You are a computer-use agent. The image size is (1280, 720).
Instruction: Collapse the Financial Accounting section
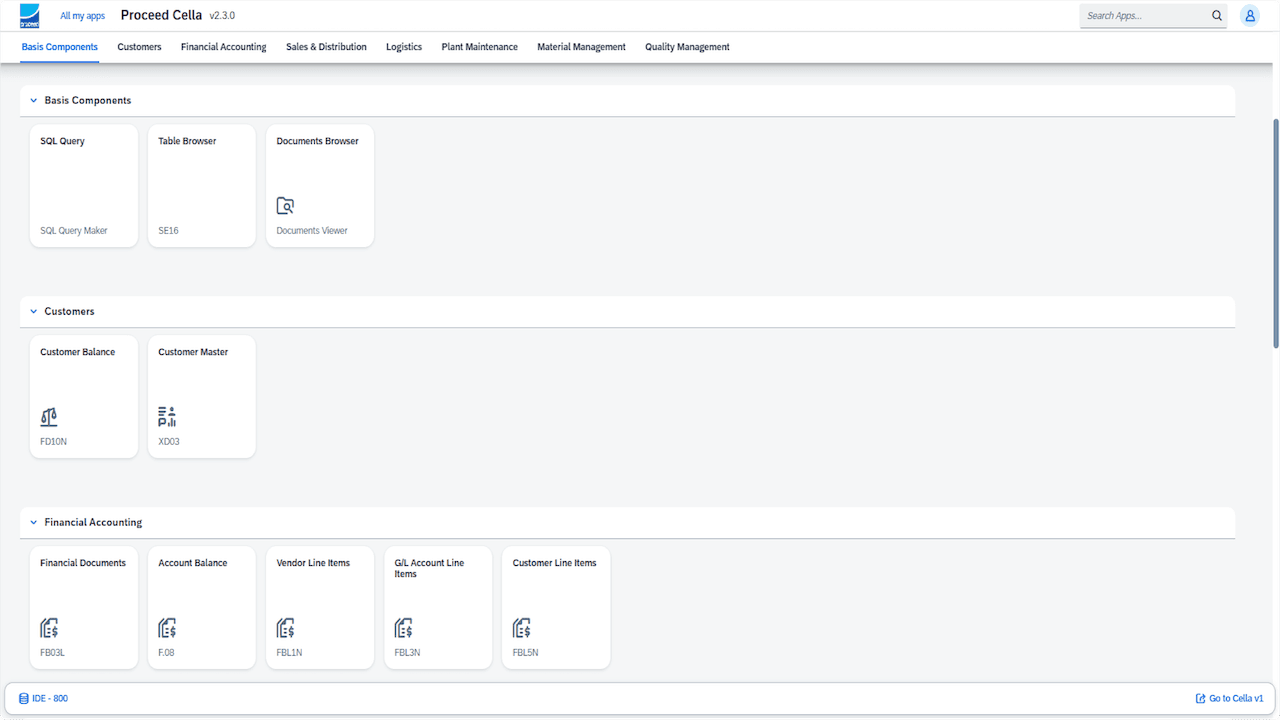click(33, 523)
